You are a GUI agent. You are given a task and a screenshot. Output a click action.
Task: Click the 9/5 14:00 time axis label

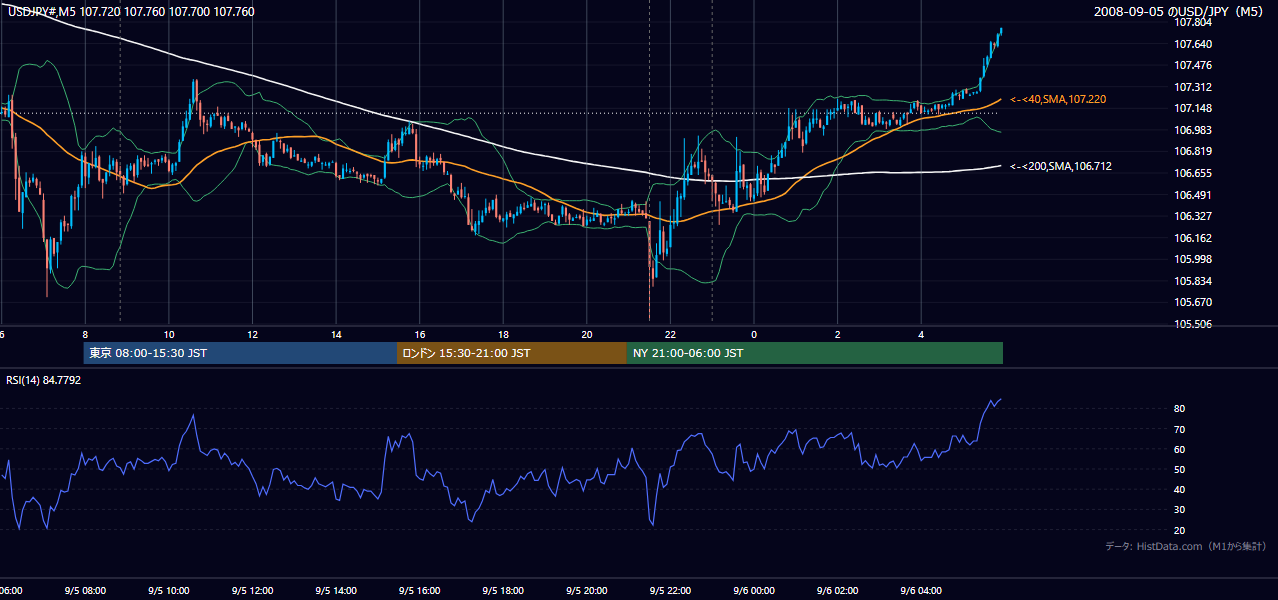[337, 591]
